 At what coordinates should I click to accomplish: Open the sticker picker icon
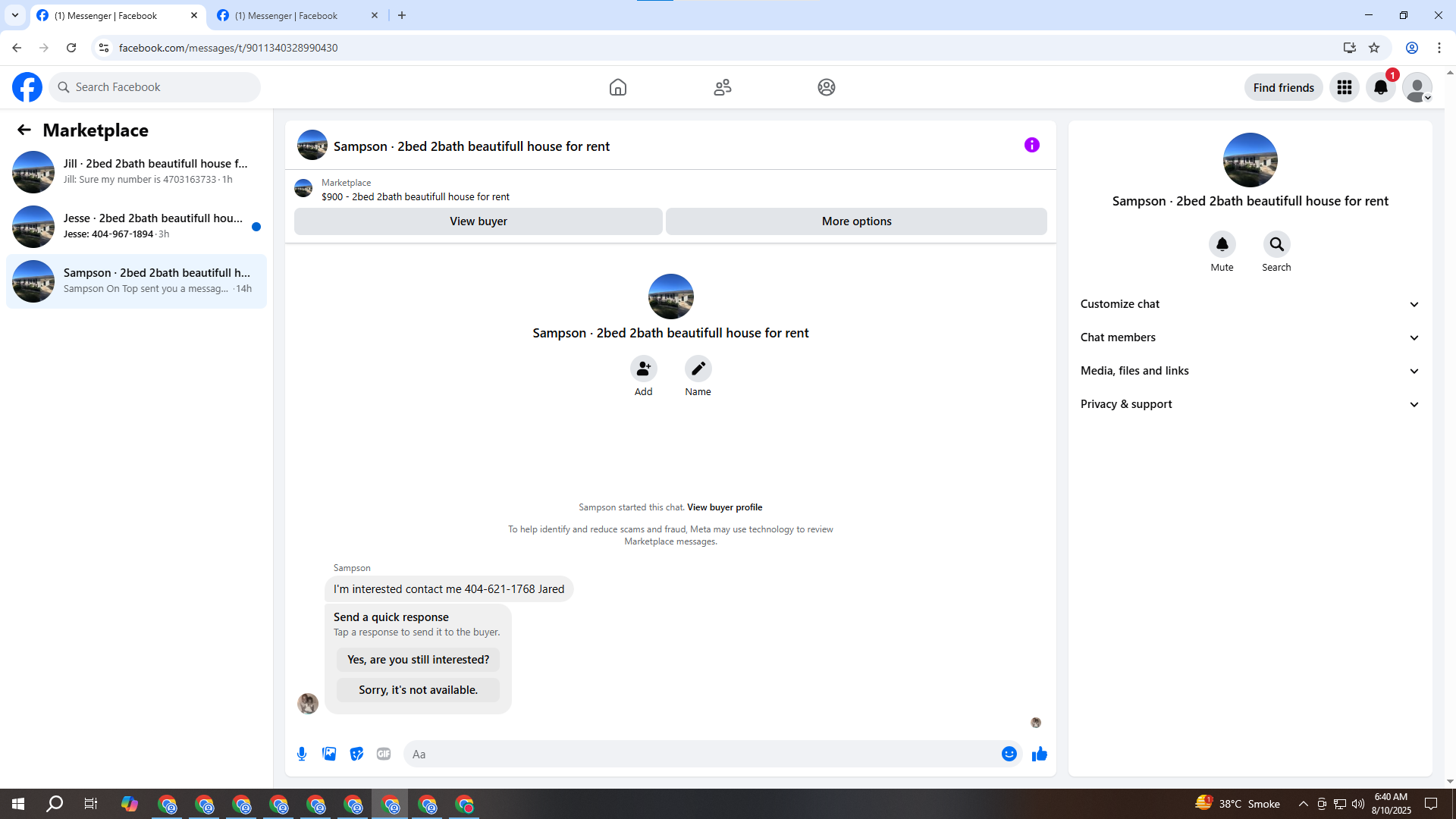point(356,754)
